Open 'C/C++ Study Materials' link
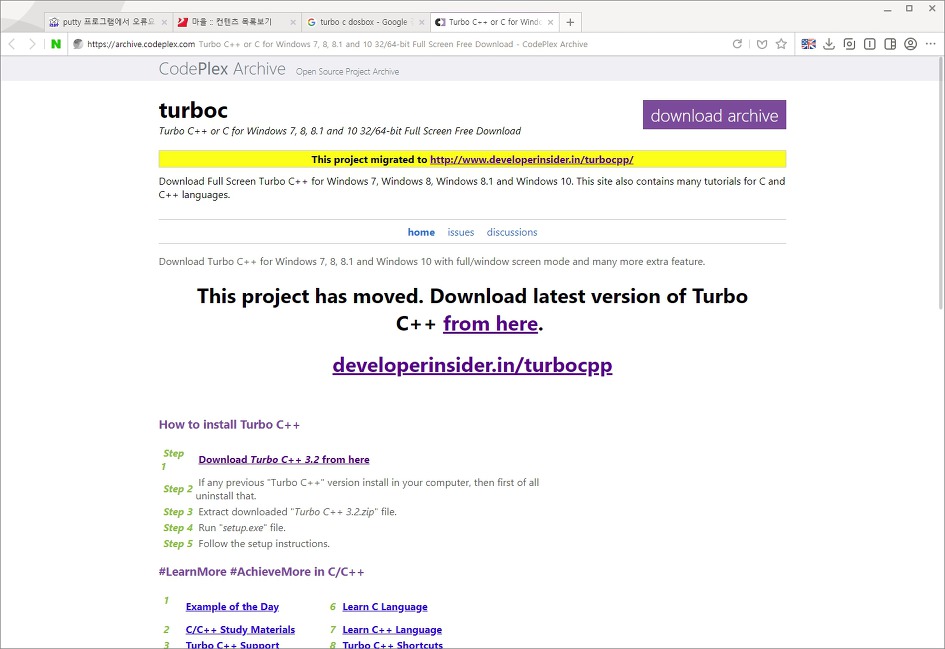The image size is (945, 649). (x=240, y=630)
